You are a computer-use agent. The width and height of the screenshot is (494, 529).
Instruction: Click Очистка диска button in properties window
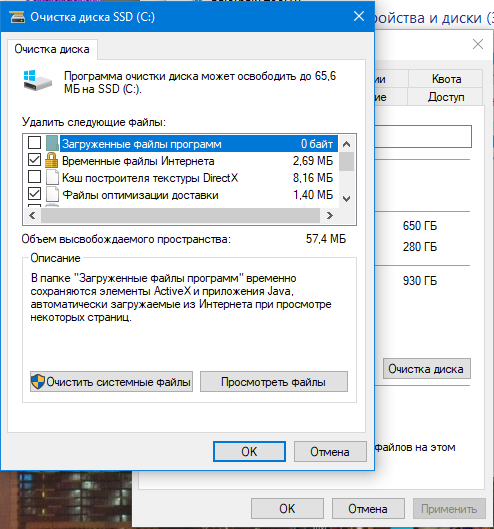427,369
